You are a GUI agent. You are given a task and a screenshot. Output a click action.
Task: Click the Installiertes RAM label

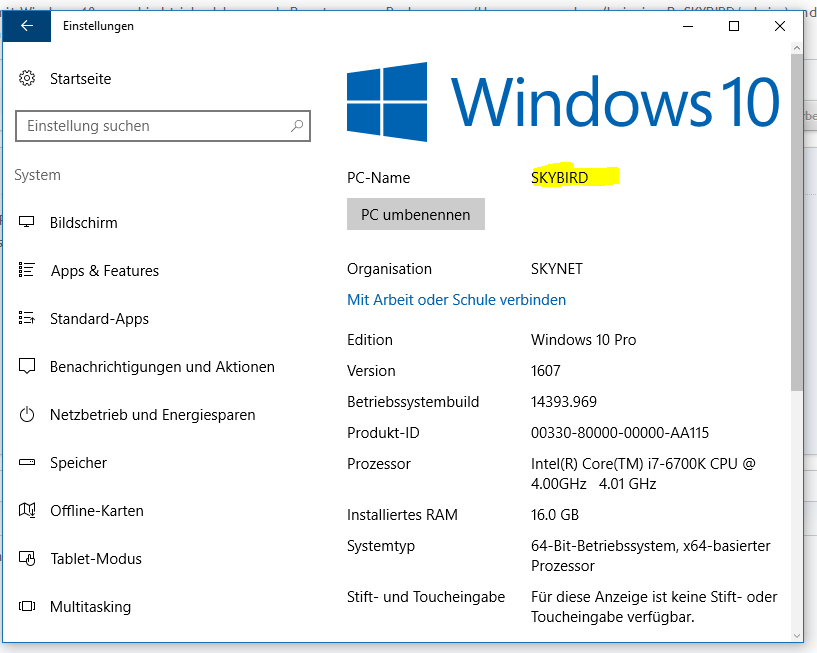(x=402, y=515)
